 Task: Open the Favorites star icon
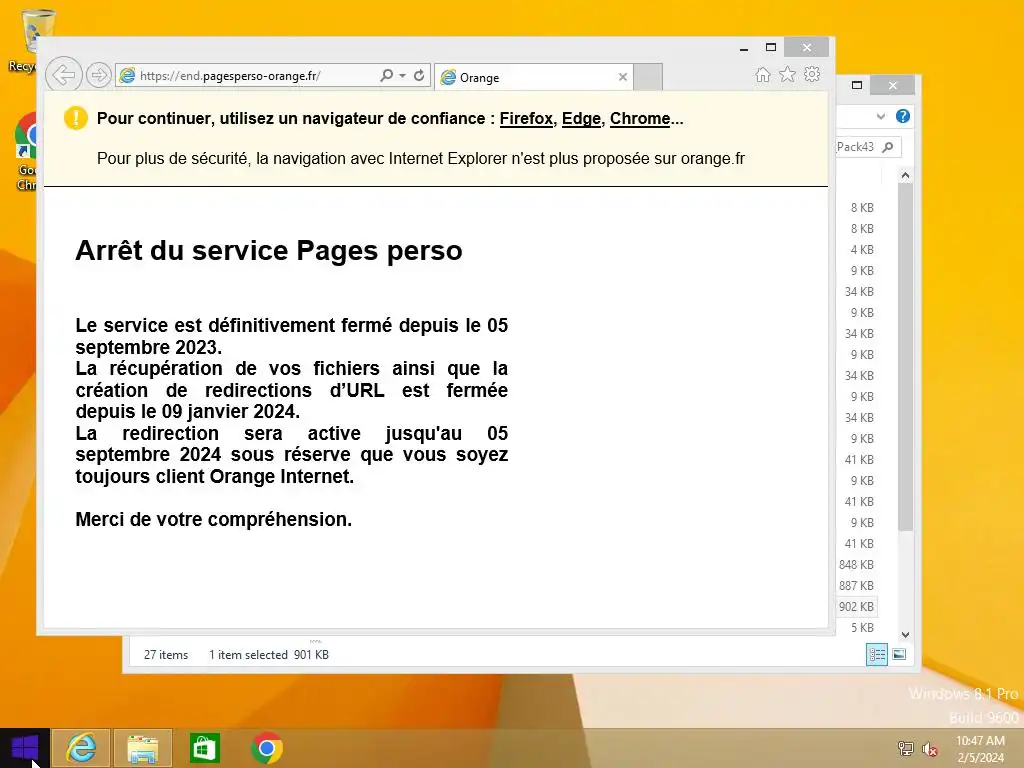point(787,75)
